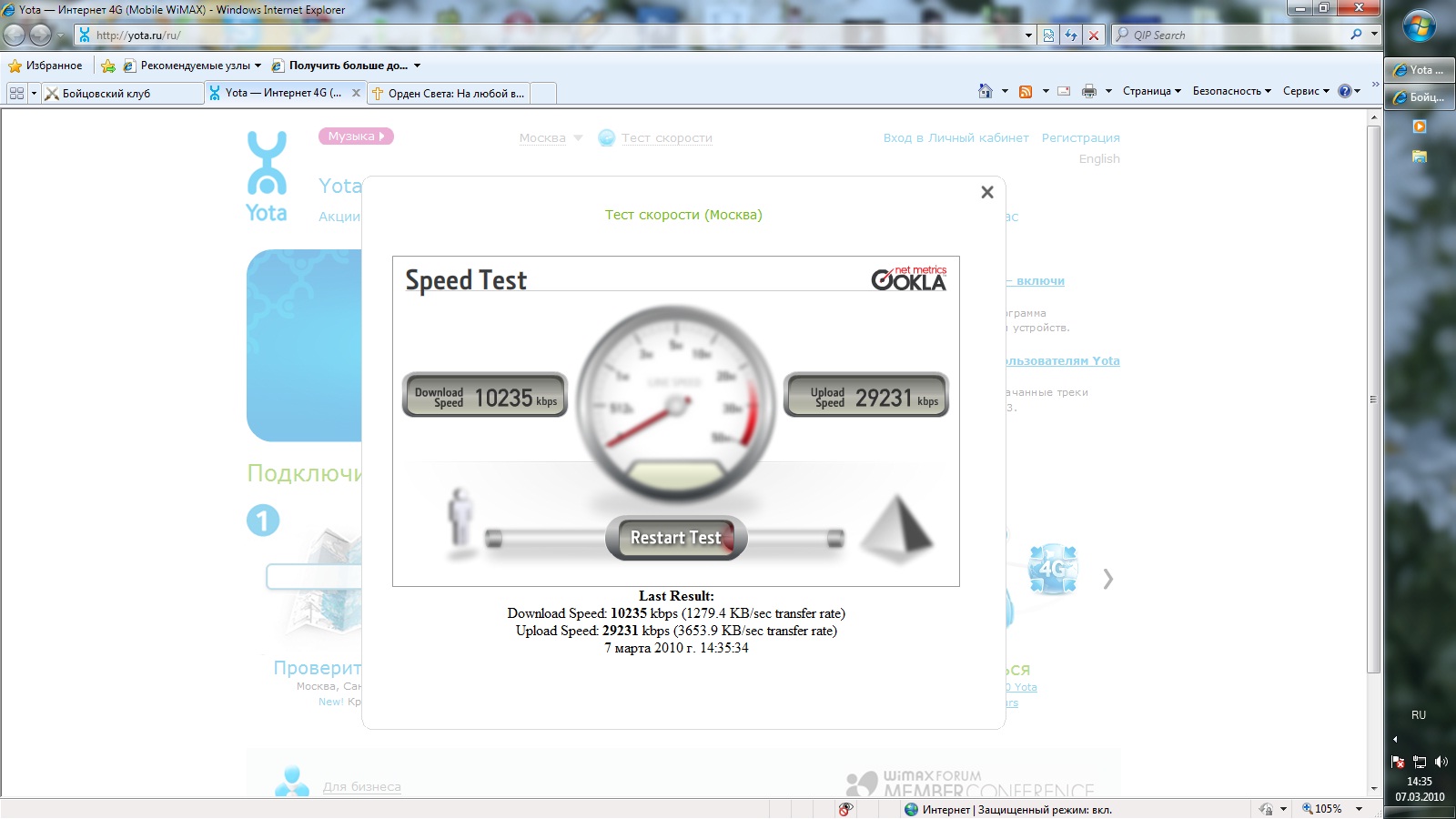Open Windows Media Player from taskbar
This screenshot has width=1456, height=819.
click(x=1419, y=126)
